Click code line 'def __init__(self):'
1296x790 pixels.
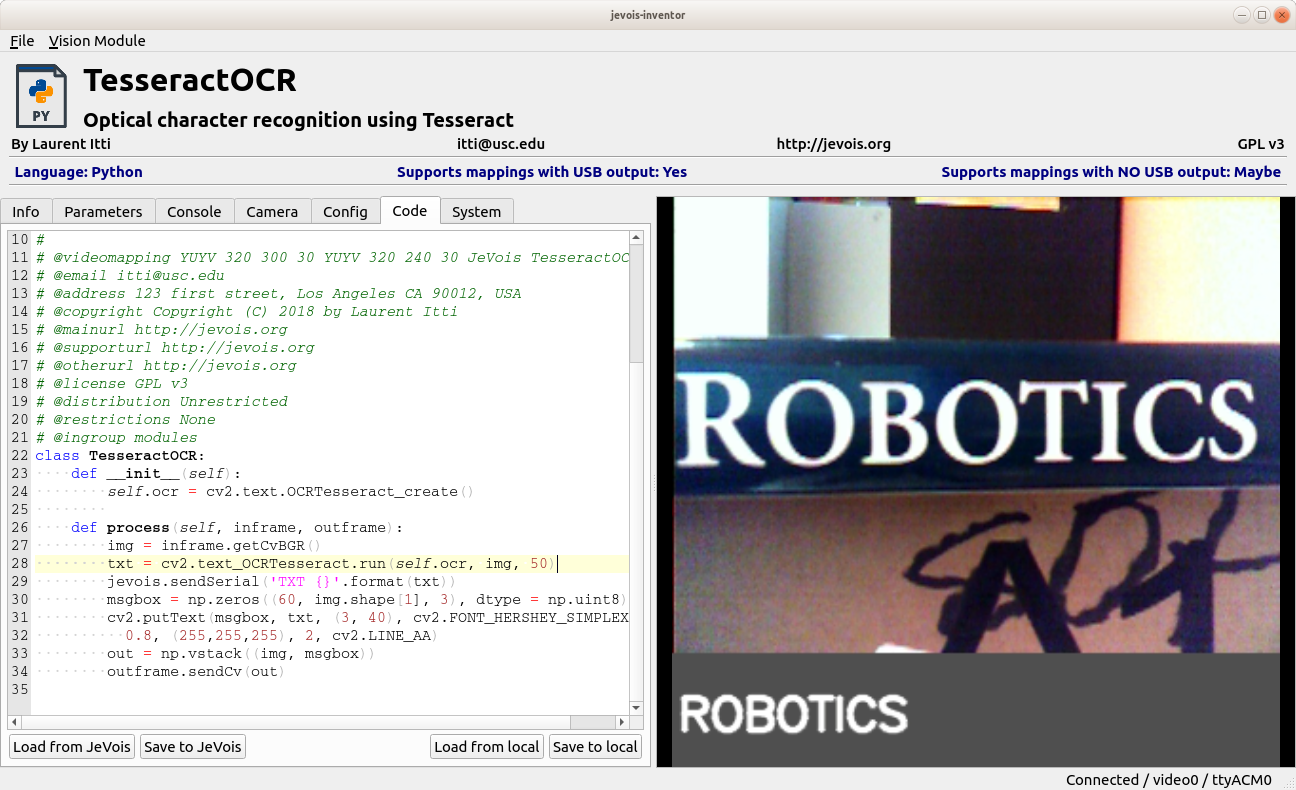tap(156, 473)
